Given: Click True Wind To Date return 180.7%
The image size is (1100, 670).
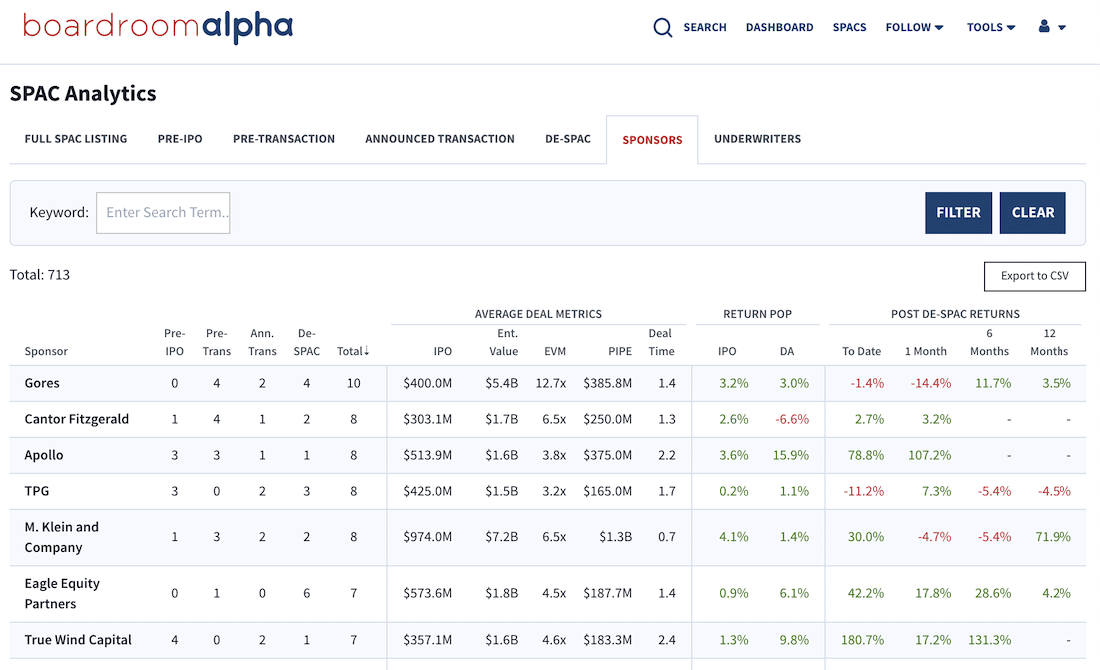Looking at the screenshot, I should tap(862, 640).
